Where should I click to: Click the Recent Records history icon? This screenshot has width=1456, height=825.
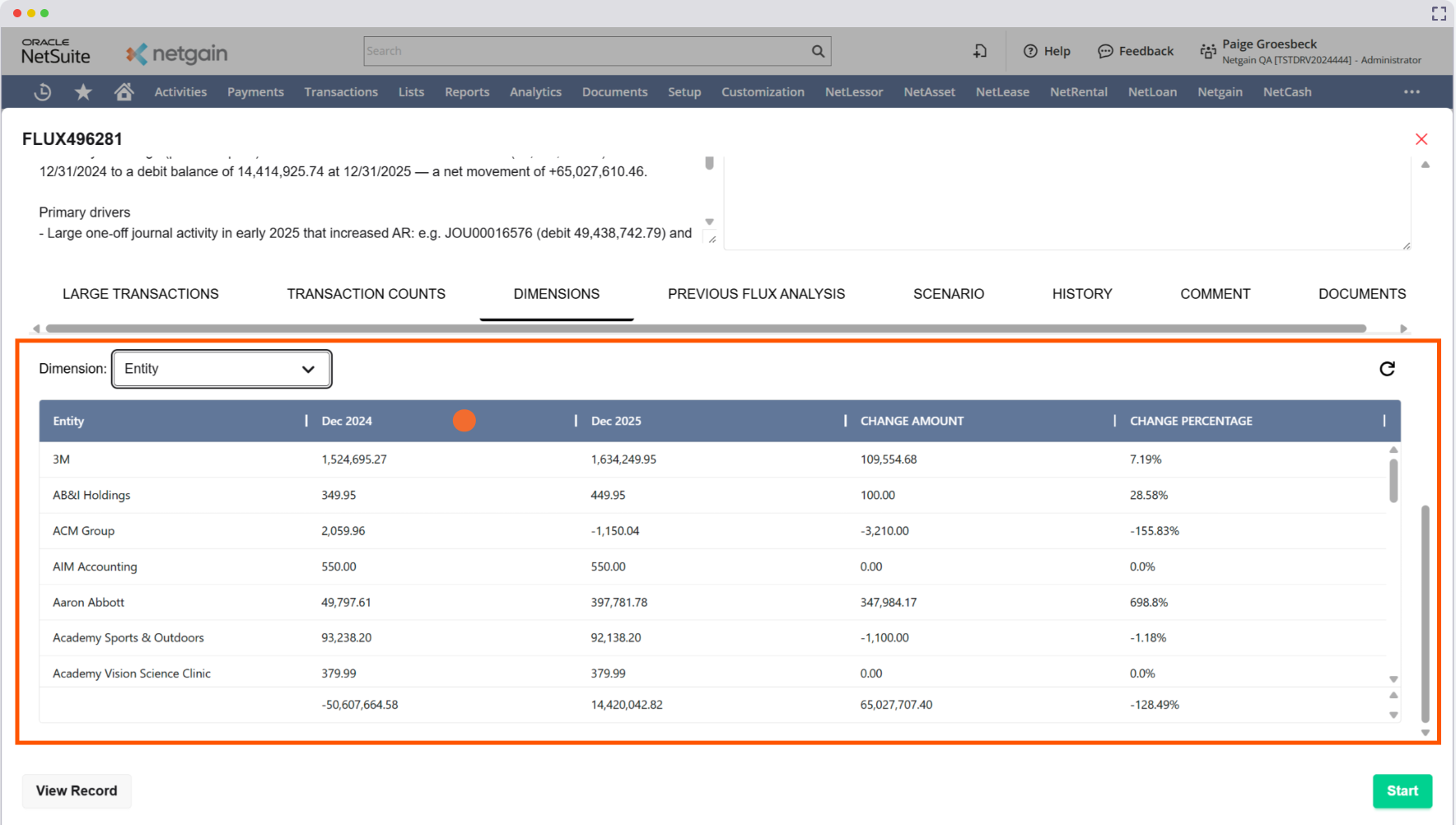pos(43,92)
